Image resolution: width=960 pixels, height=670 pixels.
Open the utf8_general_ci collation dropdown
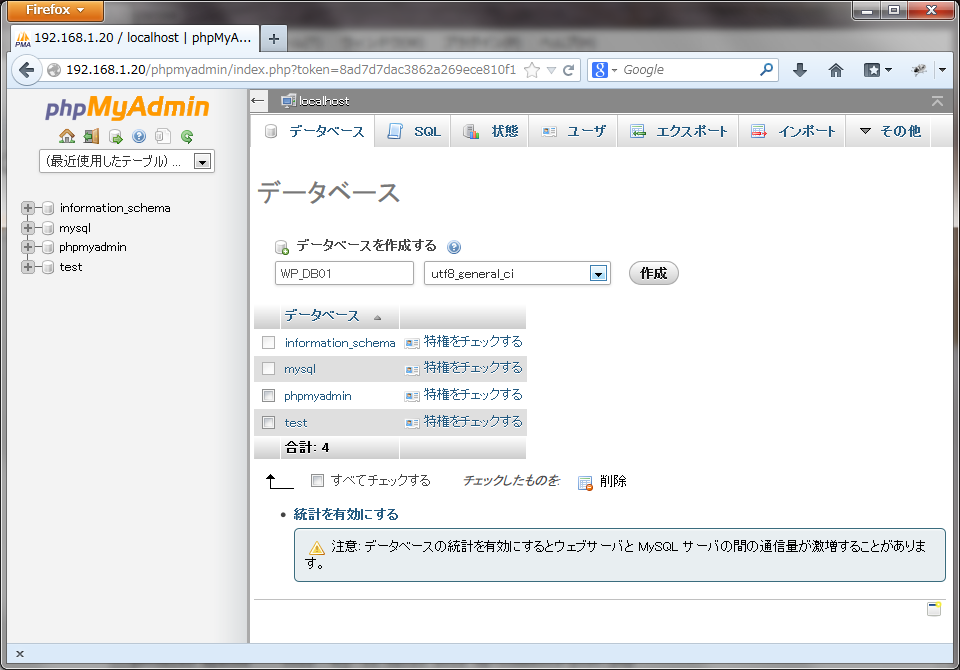pos(517,273)
